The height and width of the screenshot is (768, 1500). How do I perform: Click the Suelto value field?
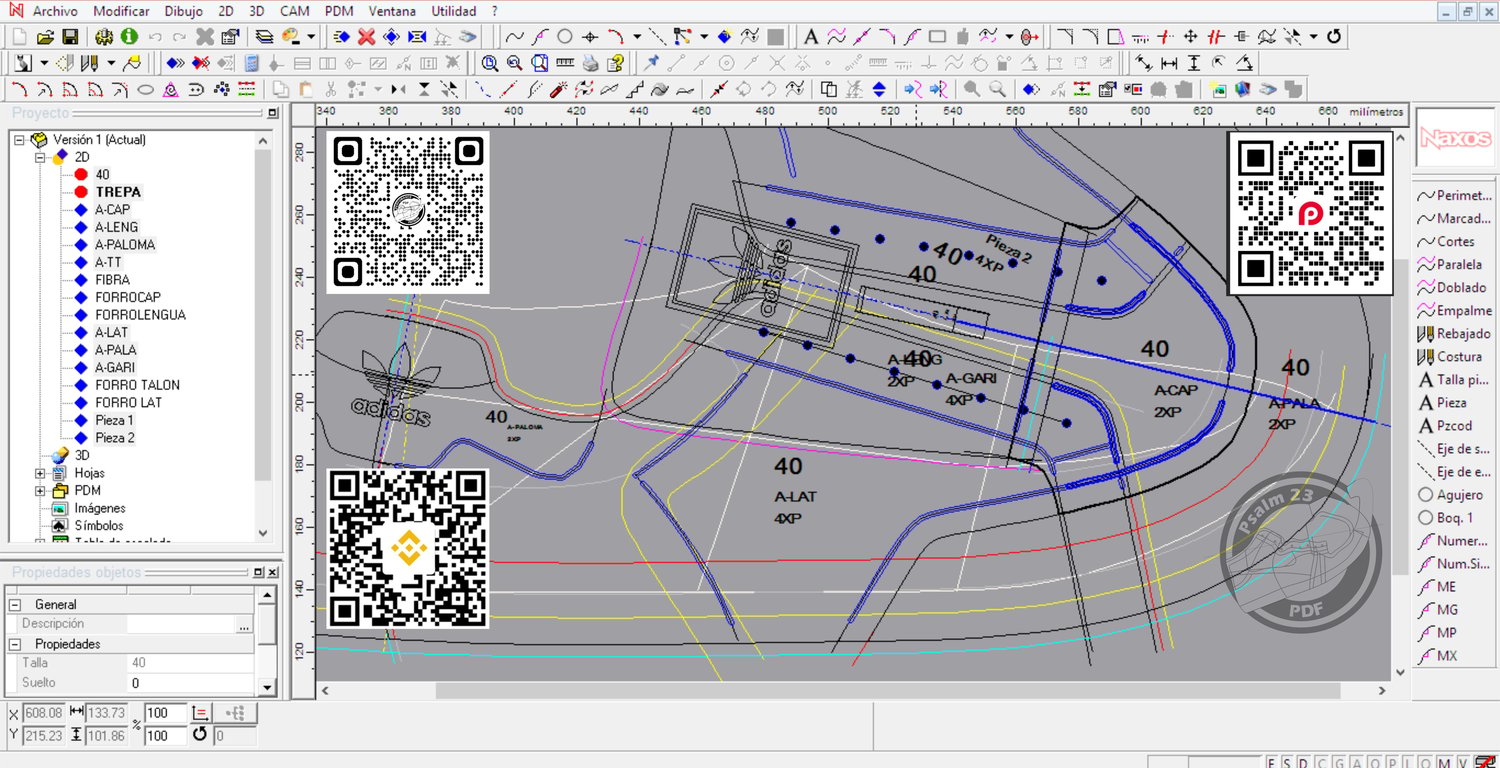(190, 683)
